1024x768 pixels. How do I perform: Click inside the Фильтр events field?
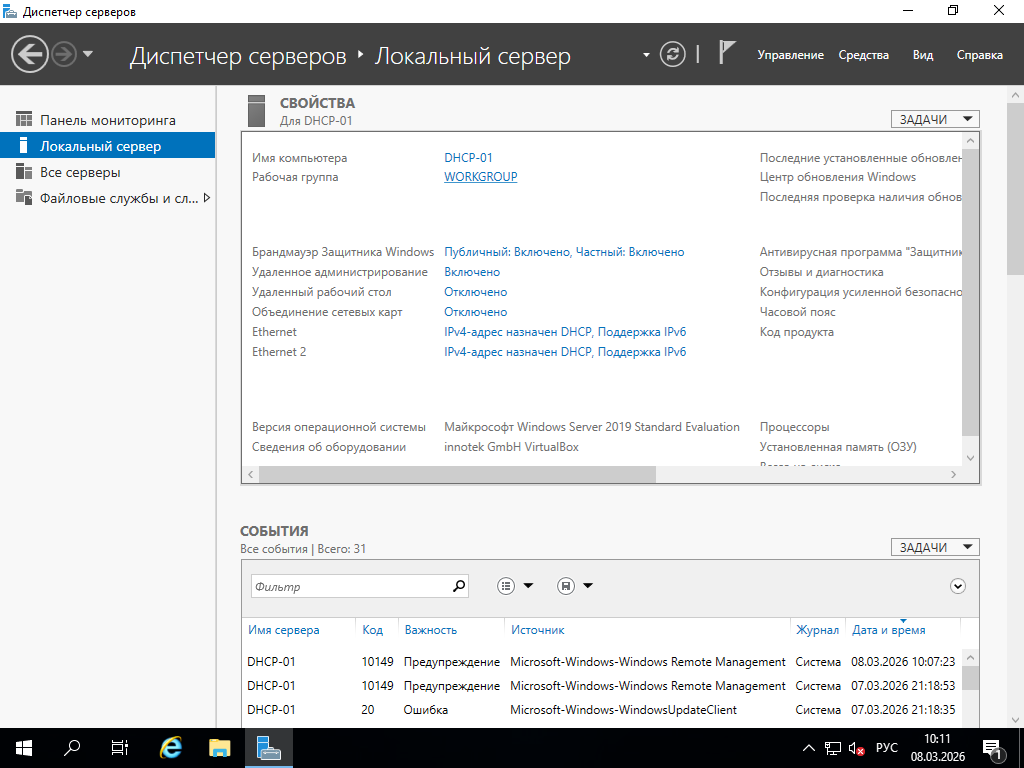(350, 586)
